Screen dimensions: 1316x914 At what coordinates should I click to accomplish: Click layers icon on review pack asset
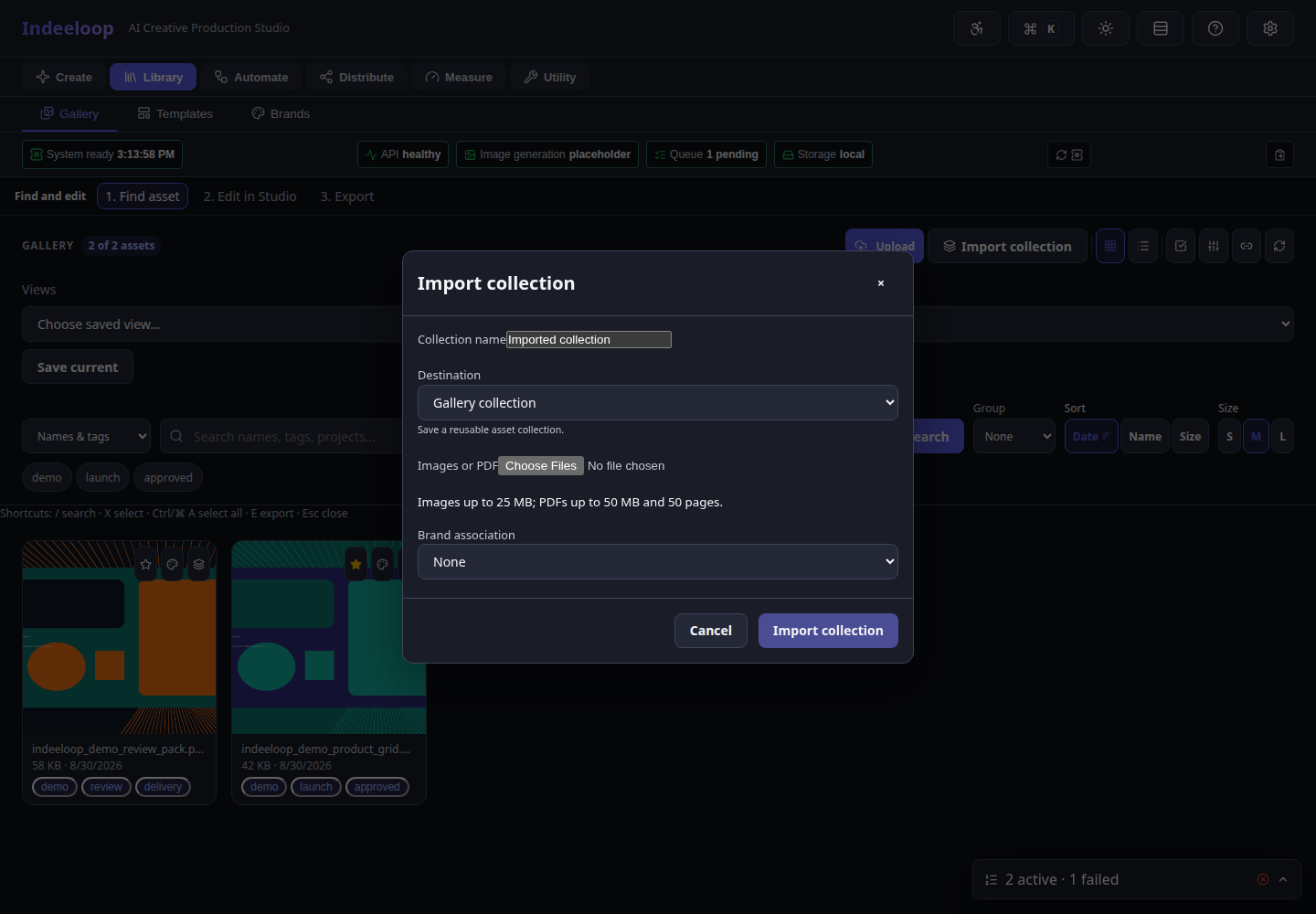[199, 564]
